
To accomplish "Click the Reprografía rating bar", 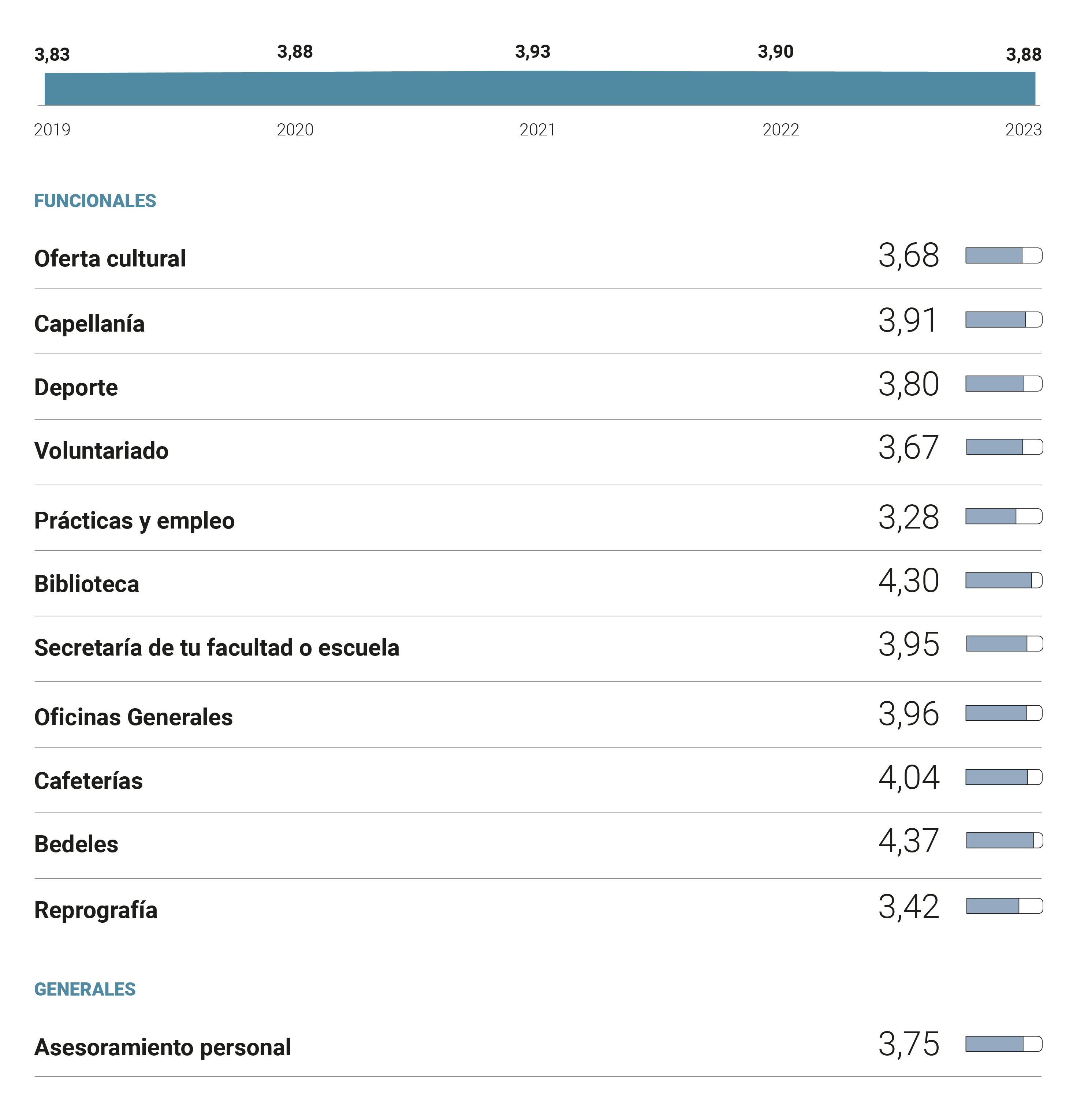I will point(1004,906).
